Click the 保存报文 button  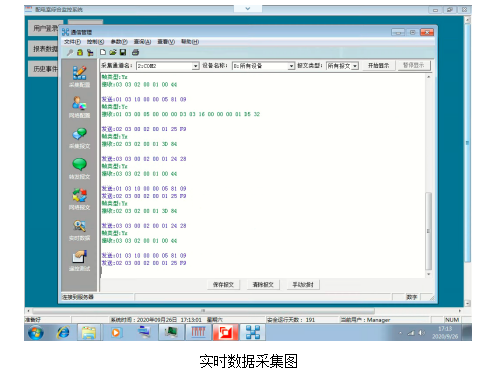pos(223,285)
